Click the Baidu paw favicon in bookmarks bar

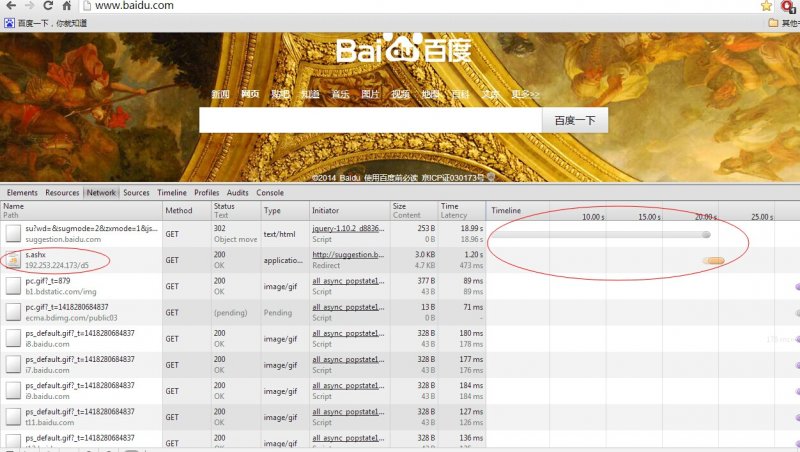pos(9,23)
